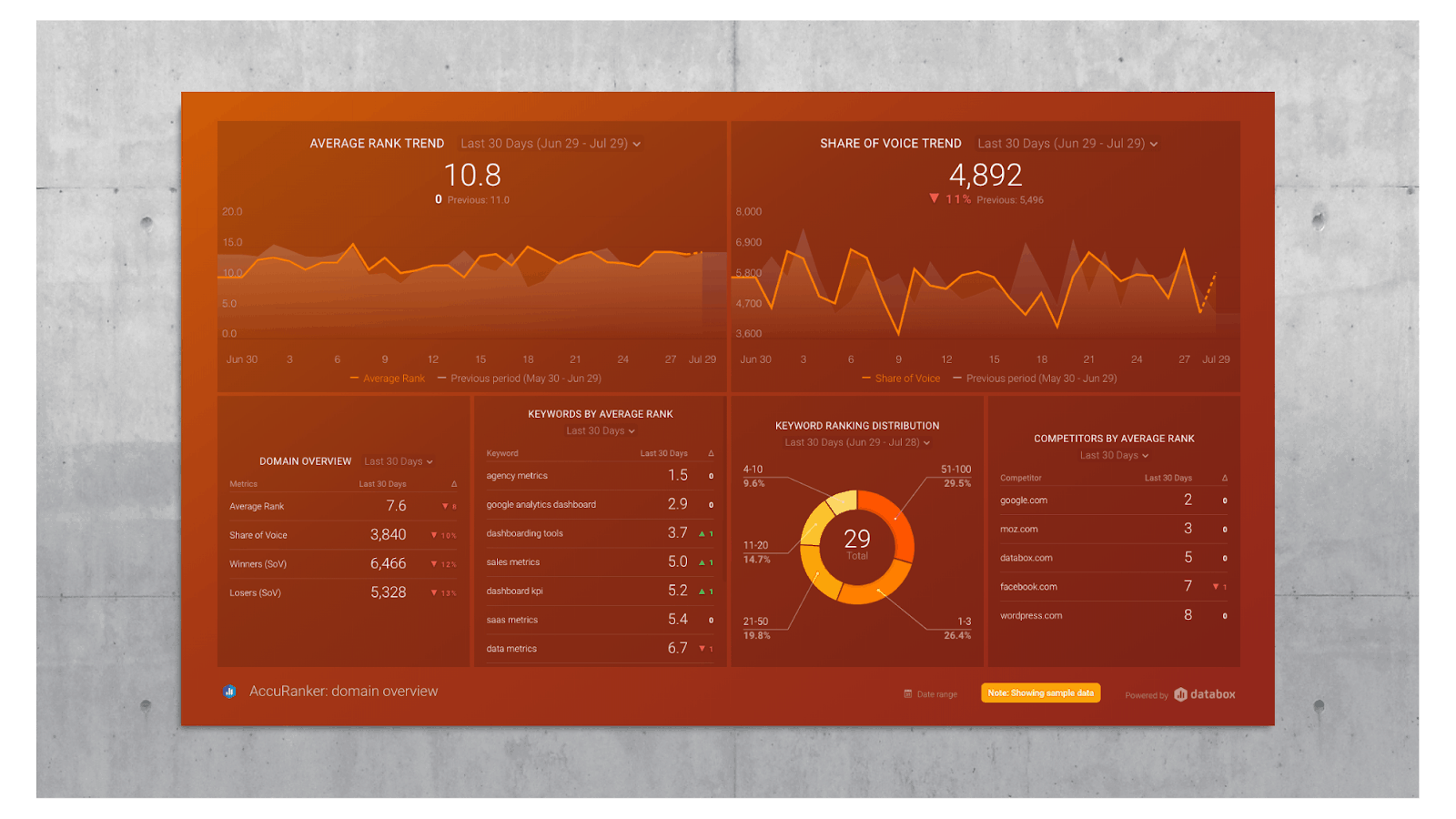
Task: Click the AccuRanker: domain overview title
Action: [343, 692]
